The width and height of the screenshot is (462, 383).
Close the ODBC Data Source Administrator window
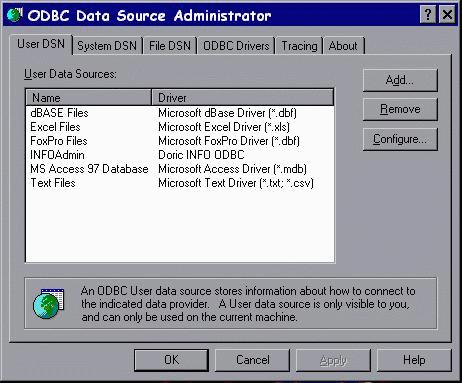[447, 15]
